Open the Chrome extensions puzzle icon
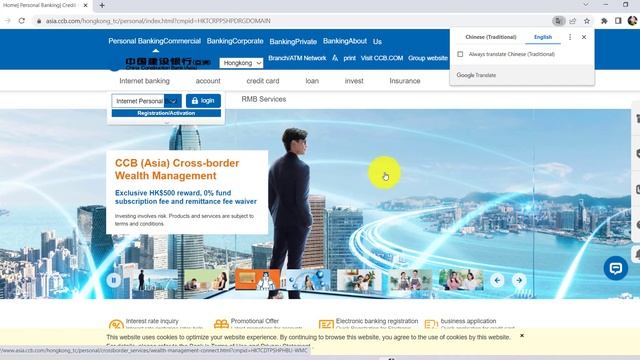The image size is (640, 360). [604, 21]
